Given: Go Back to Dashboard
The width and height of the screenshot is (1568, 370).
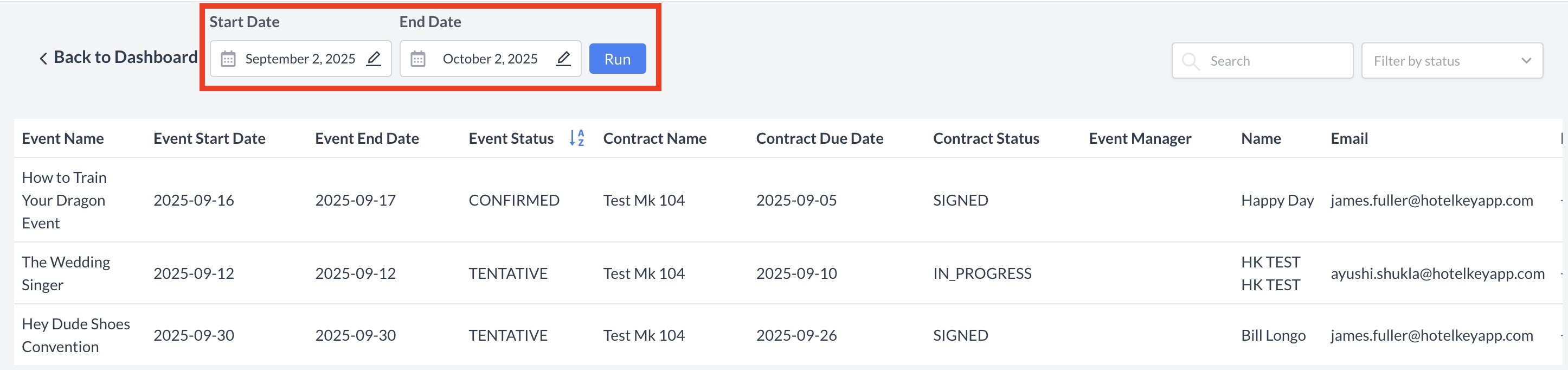Looking at the screenshot, I should coord(125,58).
